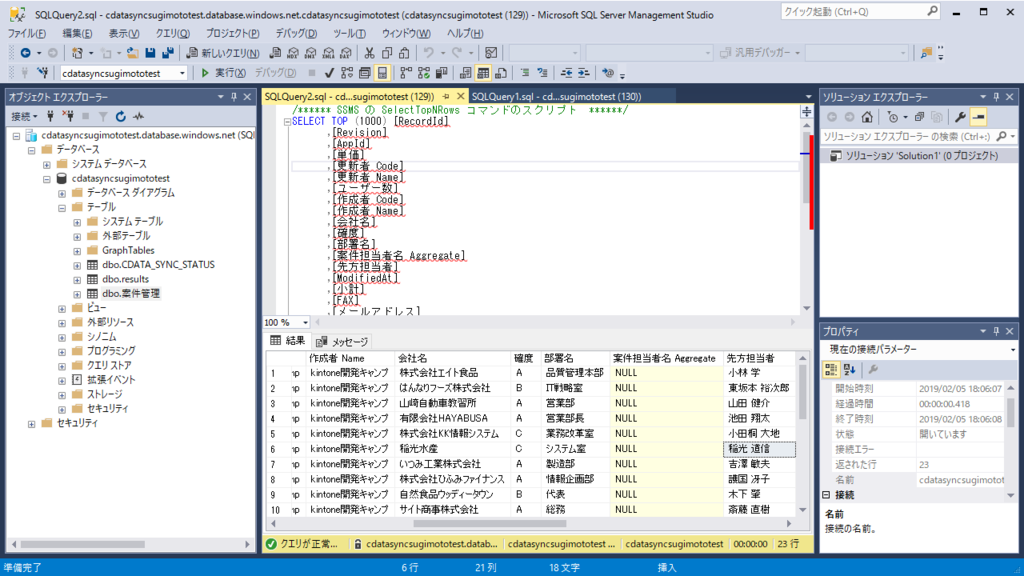Open the クエリ(Q) menu

pos(172,33)
